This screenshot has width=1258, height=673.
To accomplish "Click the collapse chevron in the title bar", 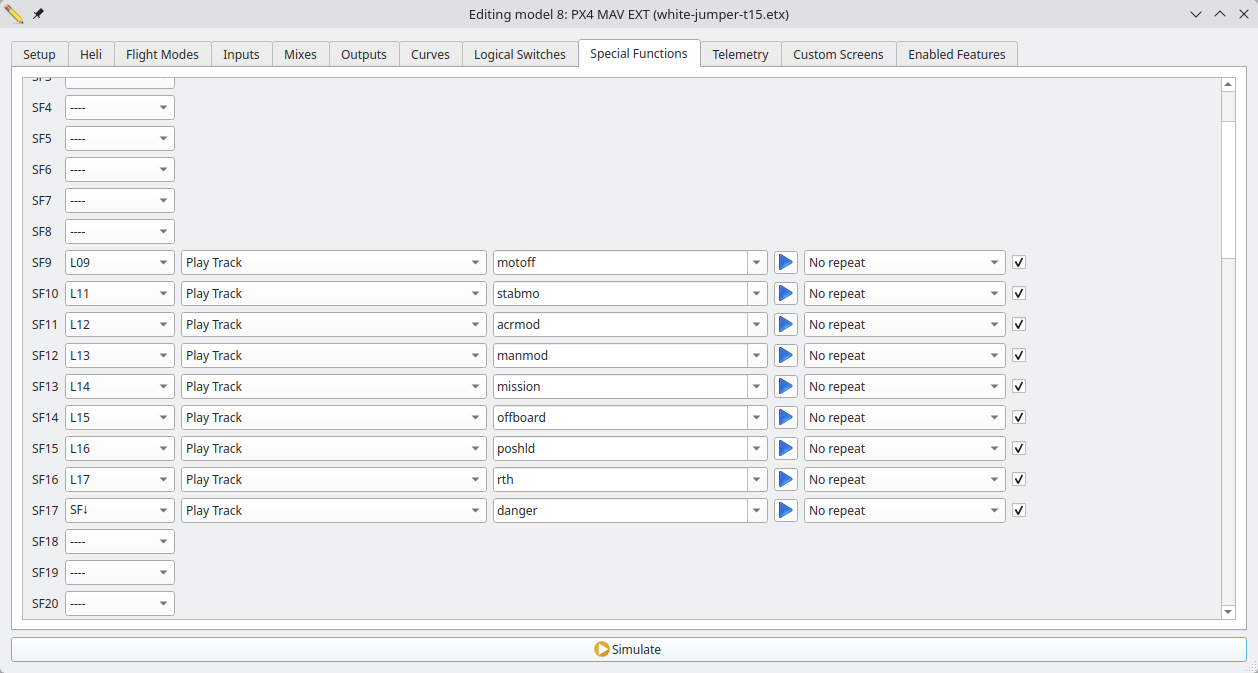I will click(1196, 13).
